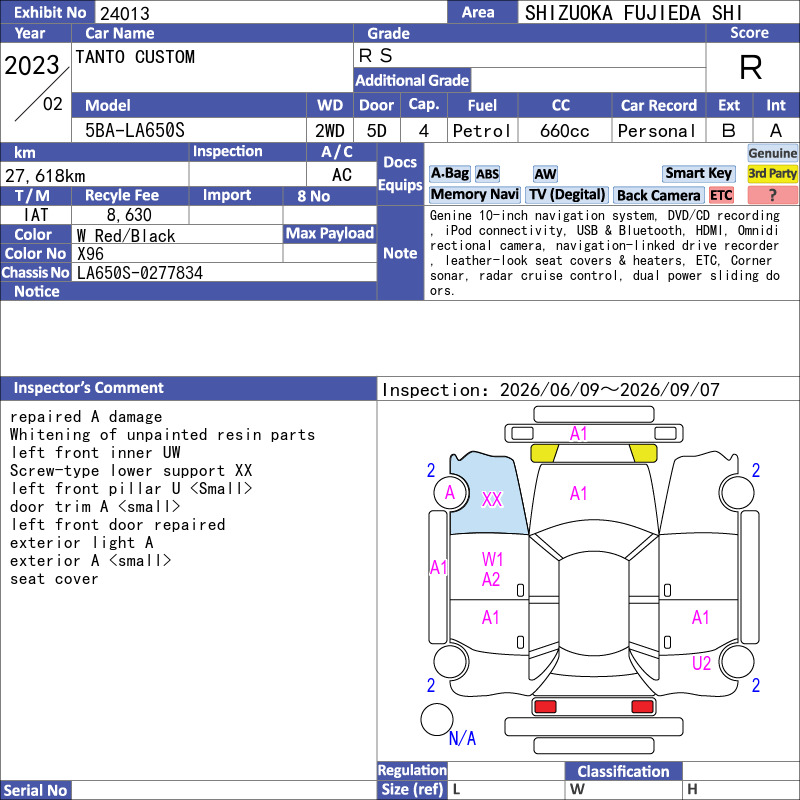Toggle the yellow 3rd Party label
This screenshot has height=800, width=800.
(x=772, y=174)
